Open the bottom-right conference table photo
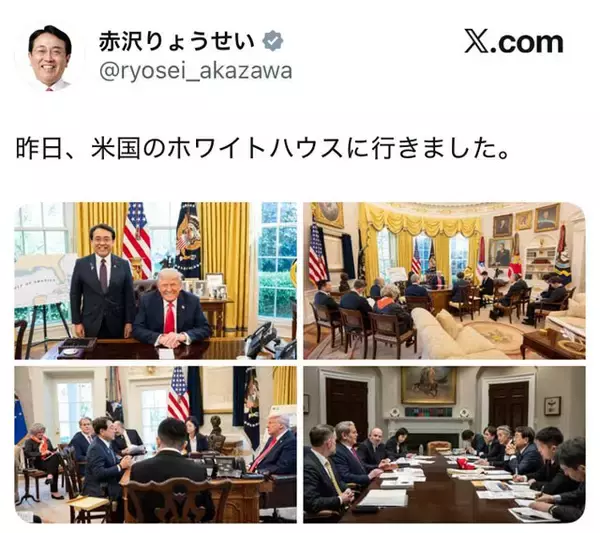Screen dimensions: 600x533 pos(444,445)
